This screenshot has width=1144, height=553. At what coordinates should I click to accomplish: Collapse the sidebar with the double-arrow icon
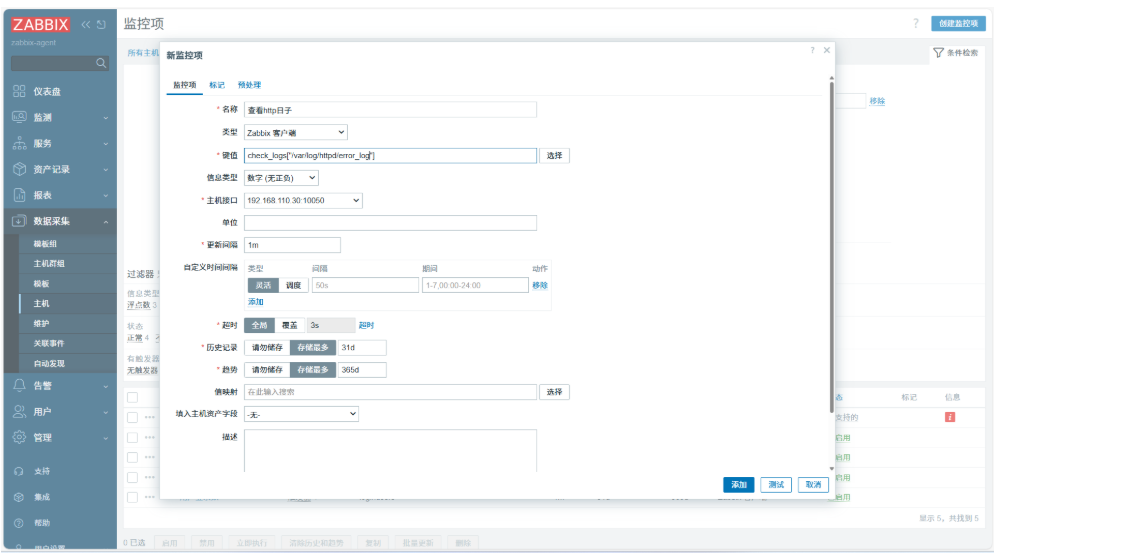click(86, 24)
